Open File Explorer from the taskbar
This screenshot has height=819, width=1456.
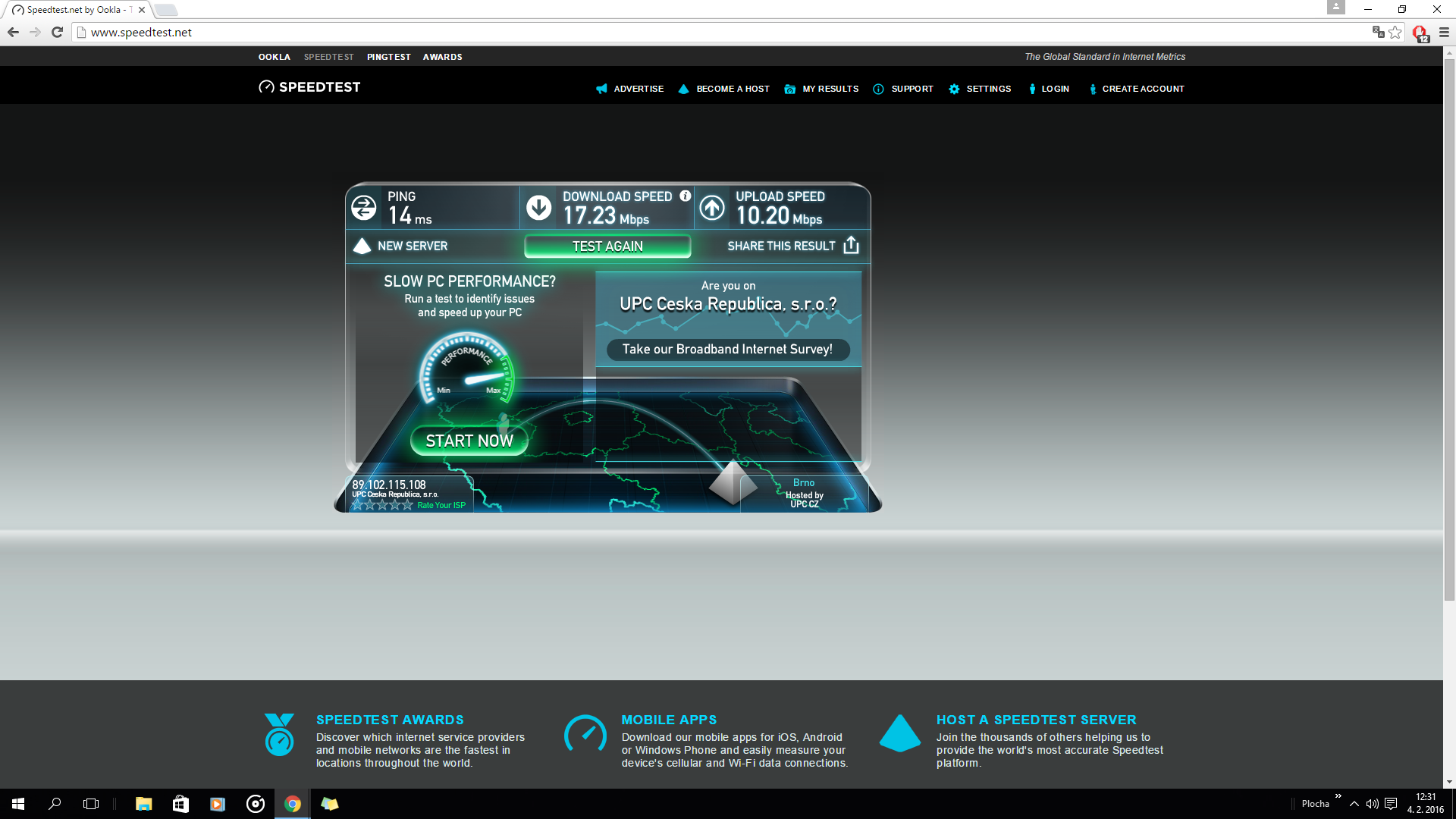[x=143, y=804]
